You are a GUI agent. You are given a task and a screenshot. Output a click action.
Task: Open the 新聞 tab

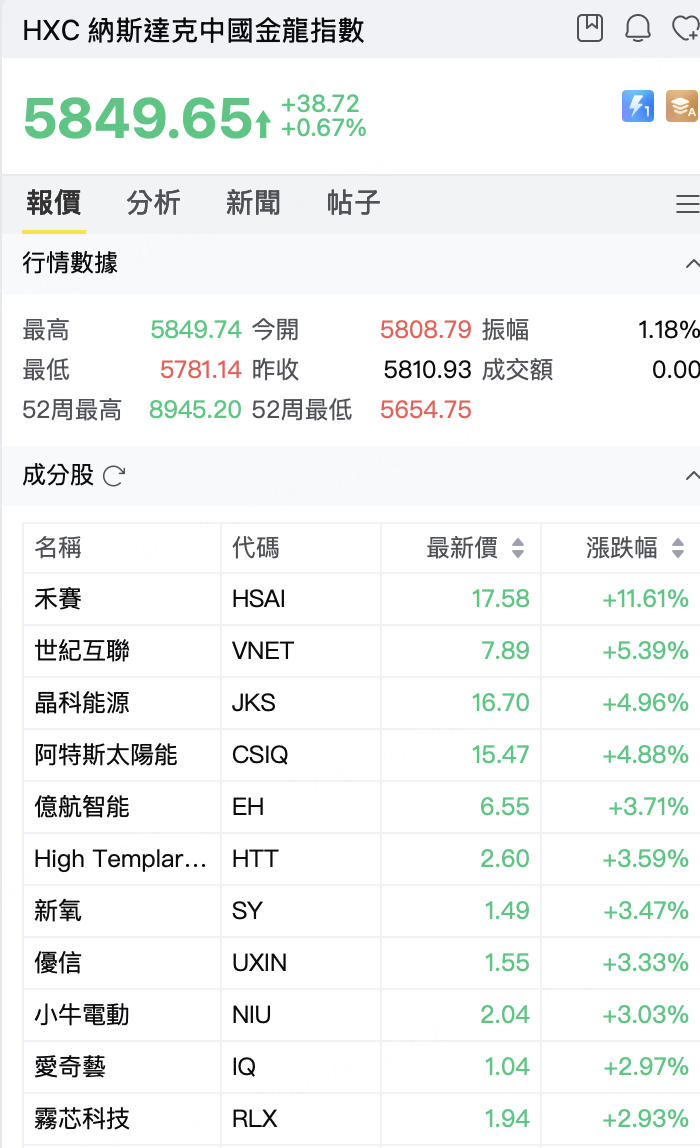pyautogui.click(x=253, y=203)
